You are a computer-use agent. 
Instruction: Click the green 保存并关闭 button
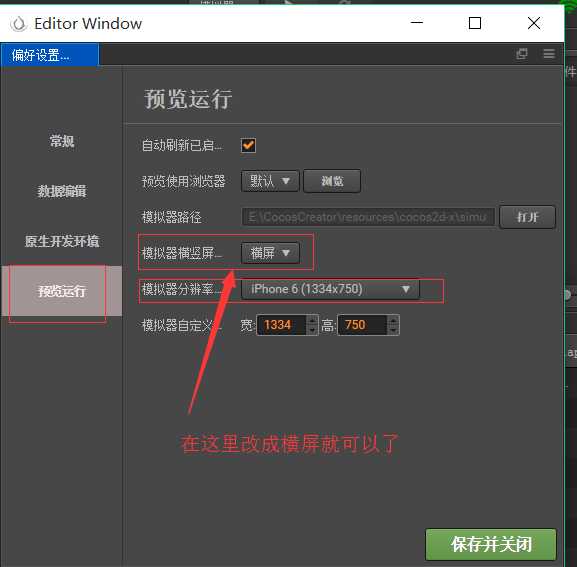click(x=491, y=544)
